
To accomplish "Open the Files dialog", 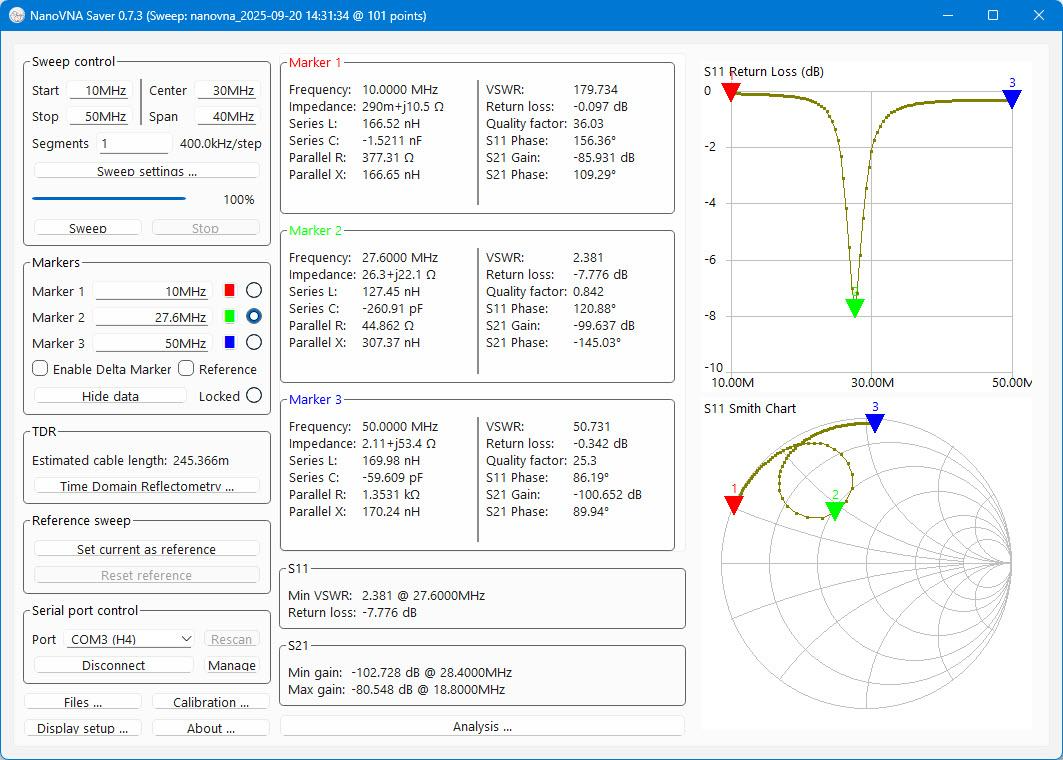I will [83, 702].
